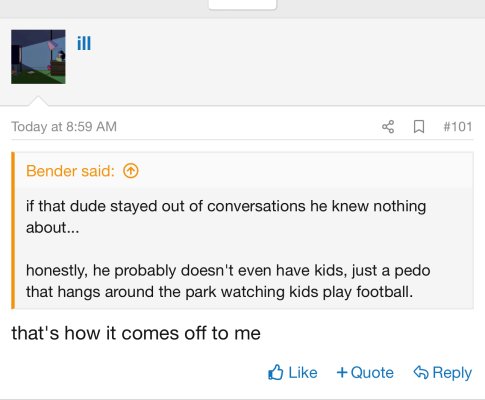The image size is (485, 400).
Task: Click the 'Today at 8:59 AM' timestamp
Action: 64,127
